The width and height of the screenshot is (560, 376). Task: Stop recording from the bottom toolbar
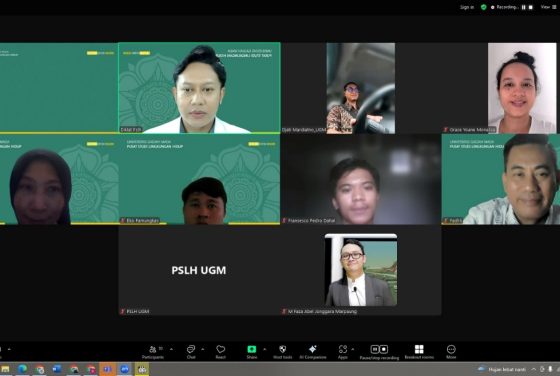pos(384,349)
